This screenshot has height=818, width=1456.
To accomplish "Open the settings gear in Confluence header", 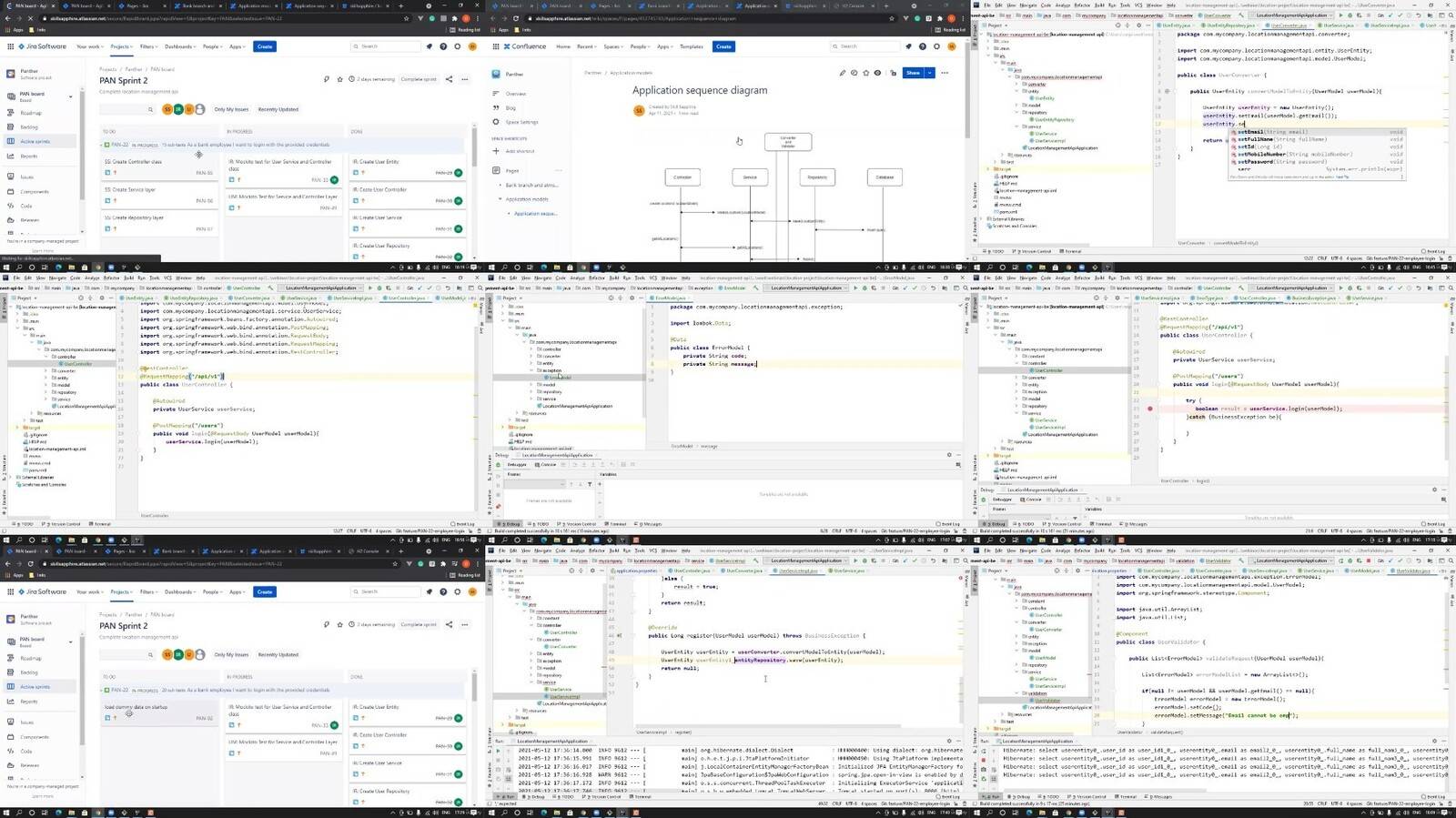I will pyautogui.click(x=936, y=46).
